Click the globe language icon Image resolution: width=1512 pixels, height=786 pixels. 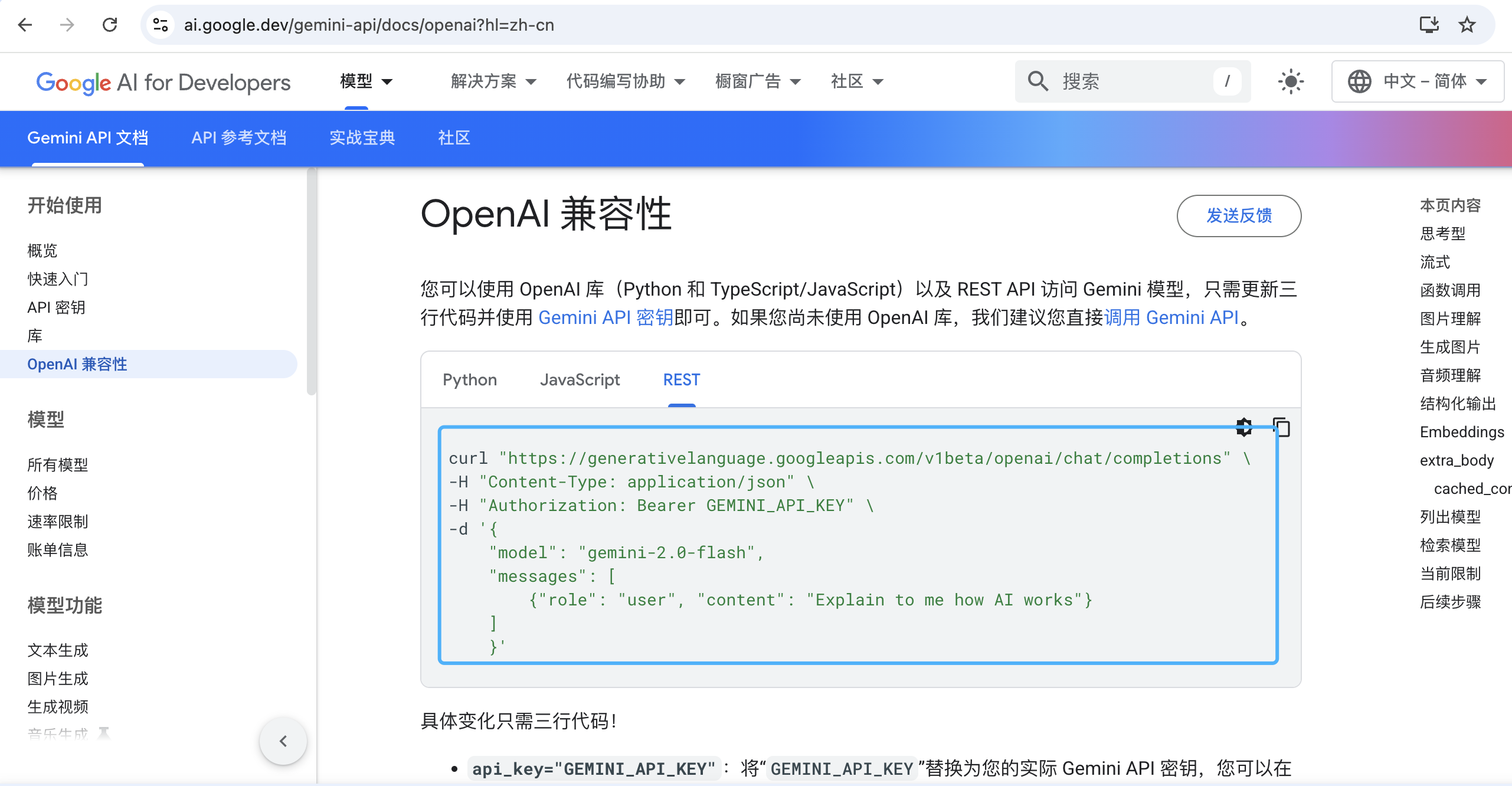click(1359, 81)
